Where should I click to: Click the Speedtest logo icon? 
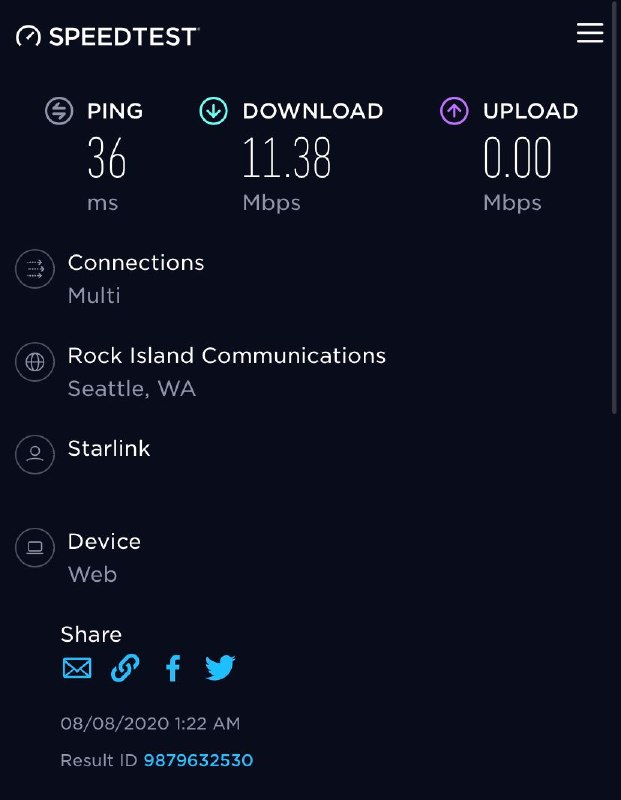click(28, 34)
